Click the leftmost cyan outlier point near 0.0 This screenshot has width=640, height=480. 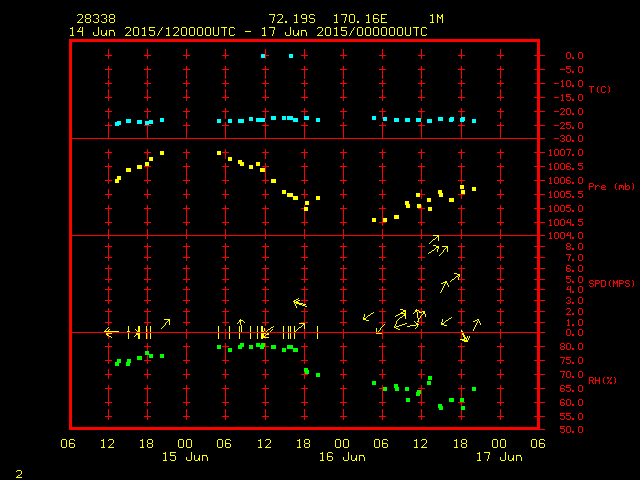coord(263,56)
